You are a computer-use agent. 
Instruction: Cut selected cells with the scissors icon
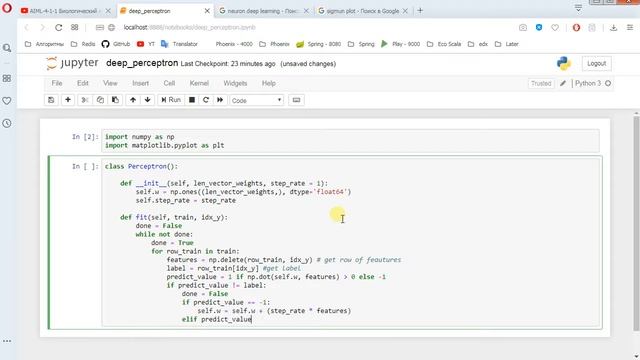85,100
